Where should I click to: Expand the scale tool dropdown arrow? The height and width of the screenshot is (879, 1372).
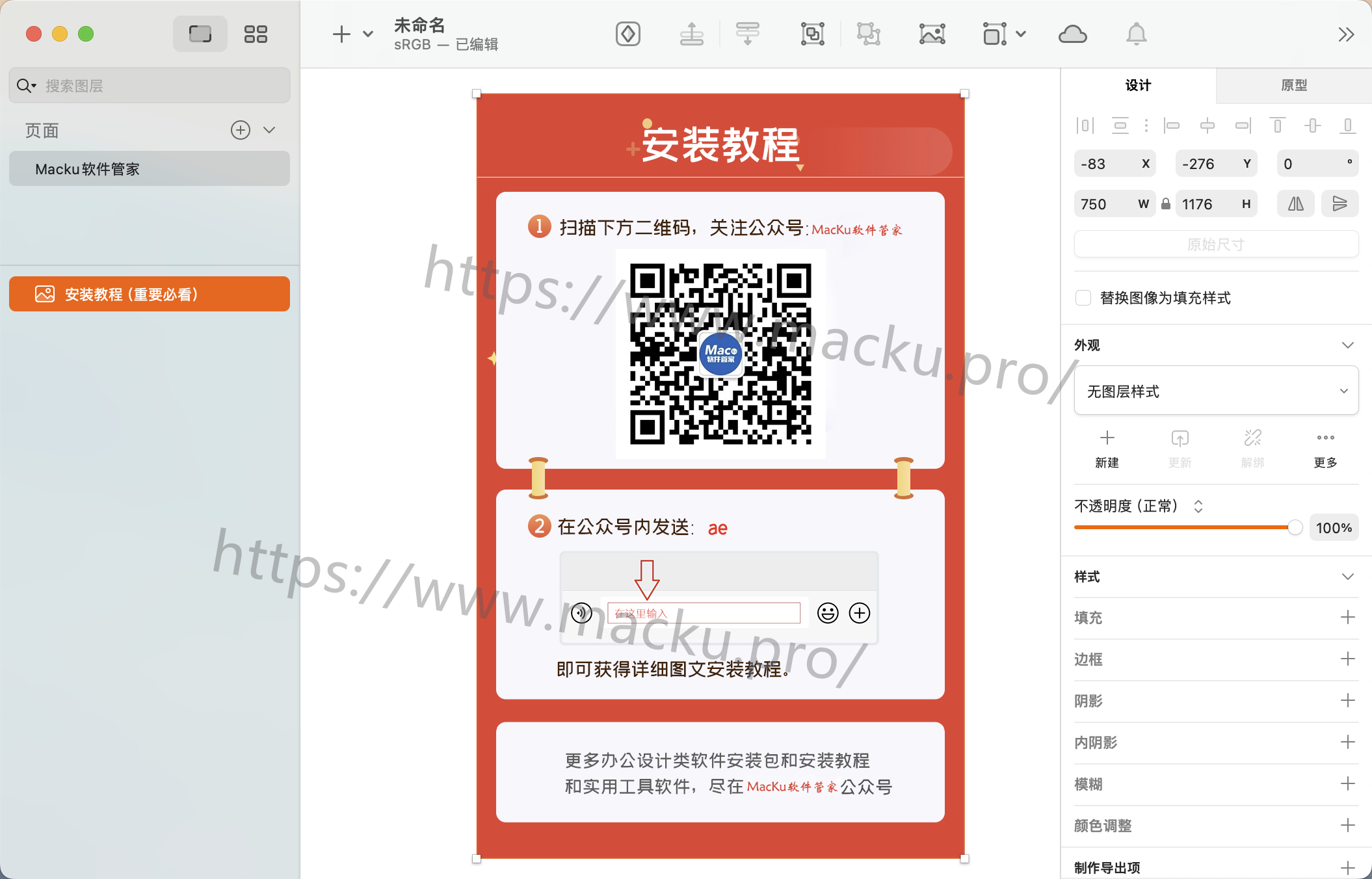coord(1021,34)
